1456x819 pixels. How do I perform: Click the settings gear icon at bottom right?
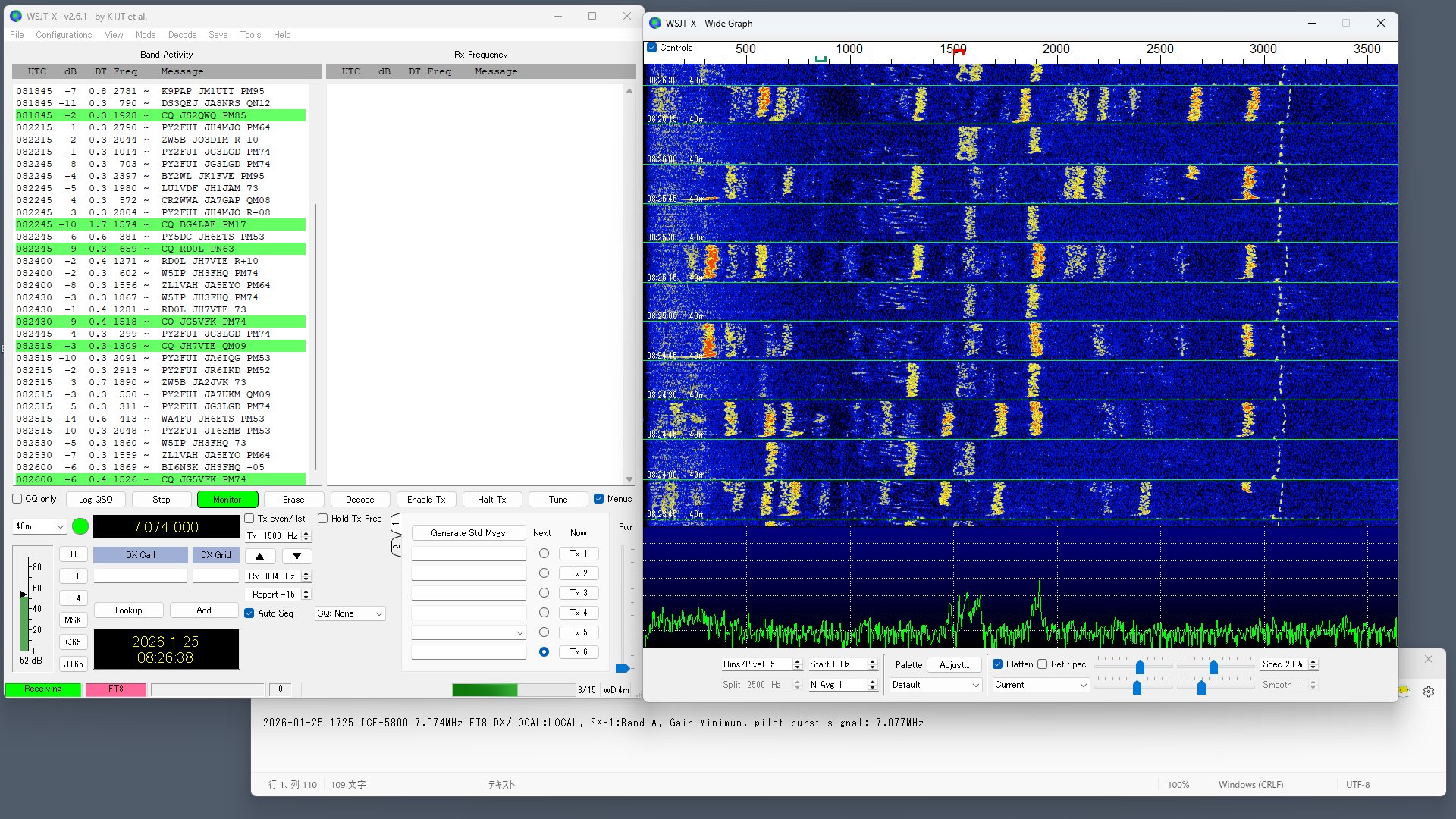pos(1429,692)
